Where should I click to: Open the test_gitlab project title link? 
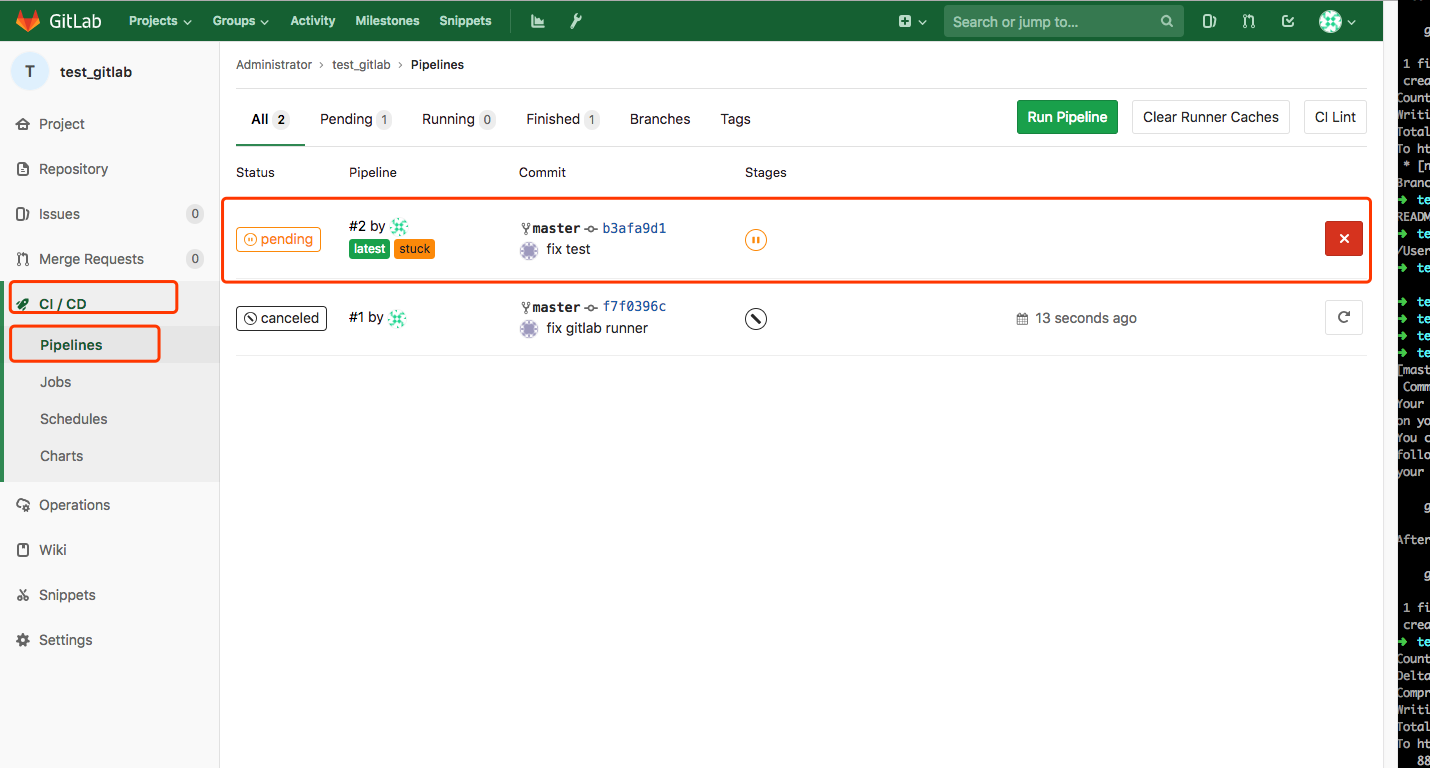coord(96,72)
